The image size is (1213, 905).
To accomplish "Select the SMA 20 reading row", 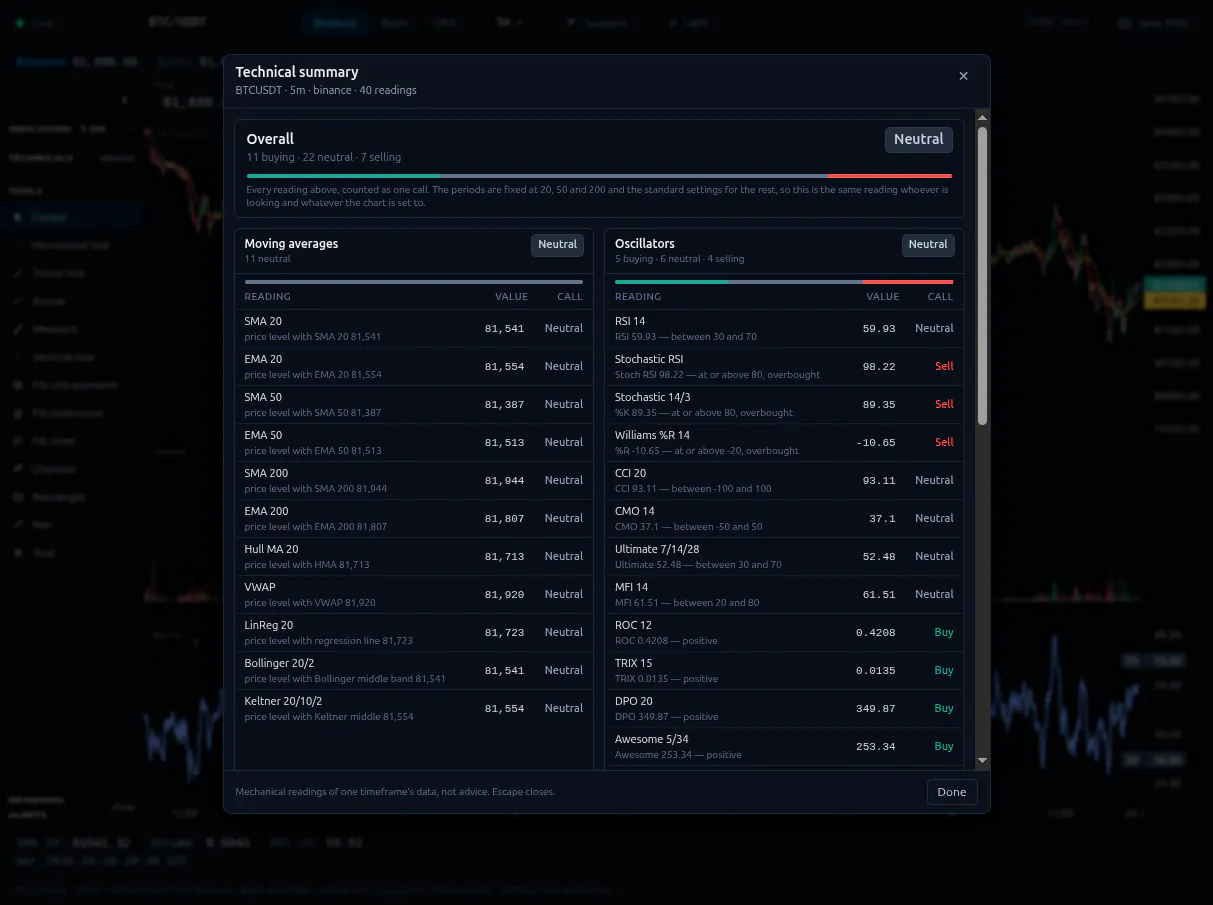I will coord(414,328).
